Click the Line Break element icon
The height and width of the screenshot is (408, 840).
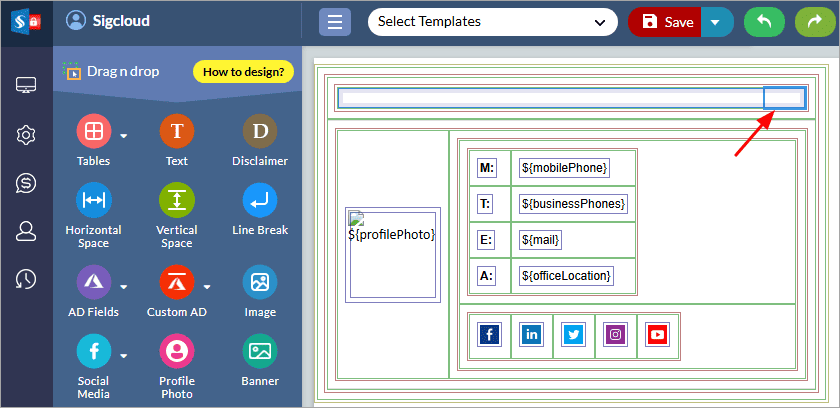pyautogui.click(x=260, y=200)
